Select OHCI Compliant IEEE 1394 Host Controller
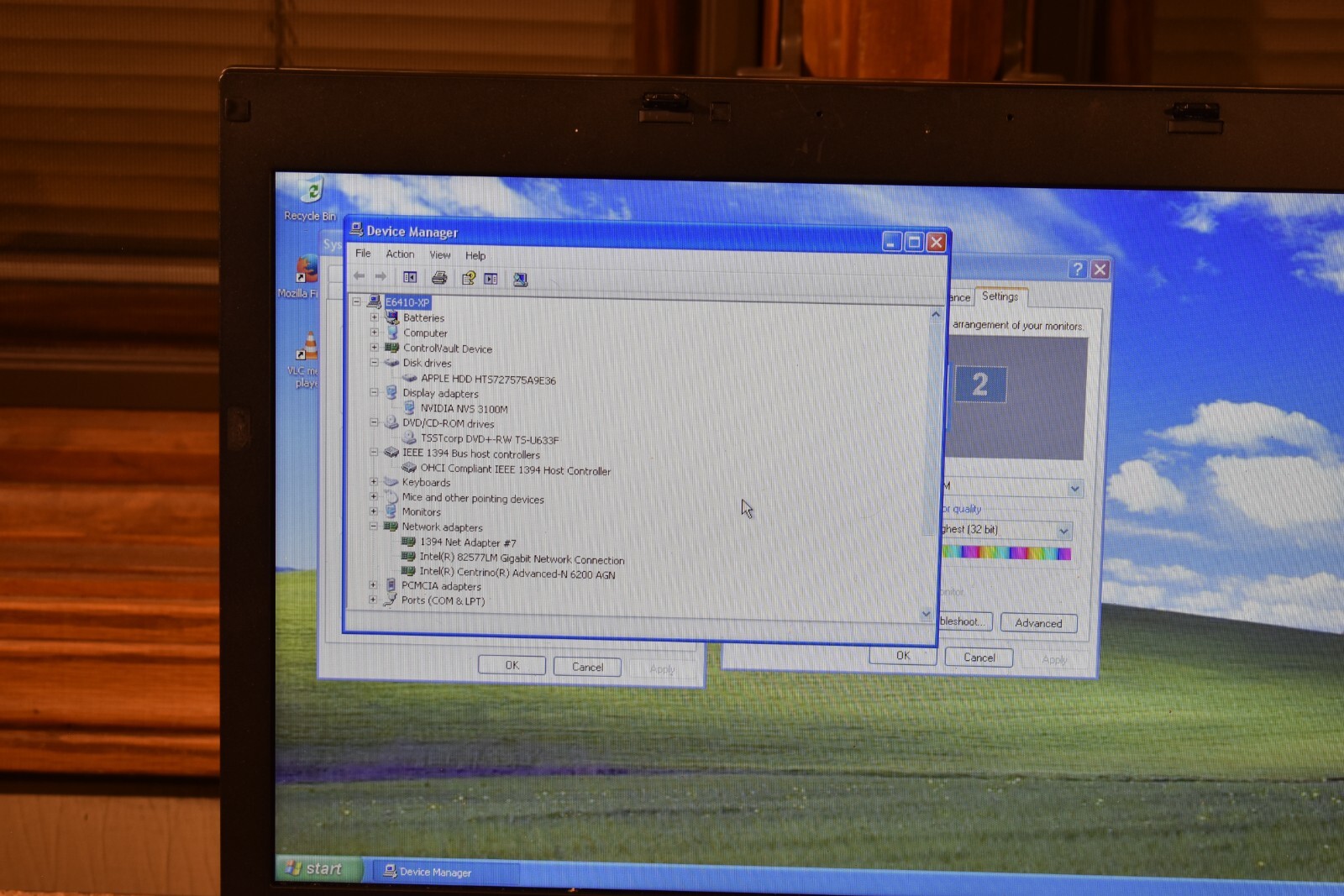Image resolution: width=1344 pixels, height=896 pixels. pos(515,470)
